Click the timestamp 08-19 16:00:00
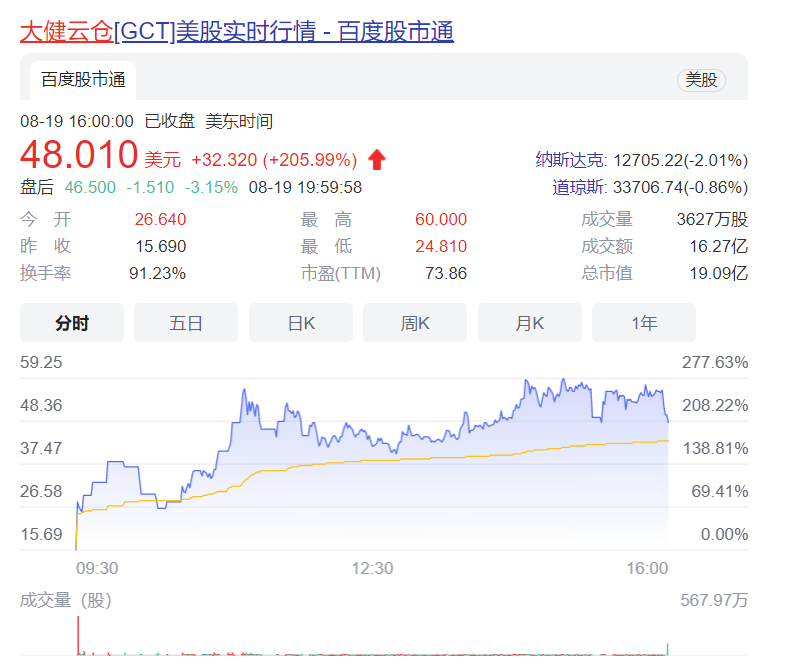 [77, 122]
